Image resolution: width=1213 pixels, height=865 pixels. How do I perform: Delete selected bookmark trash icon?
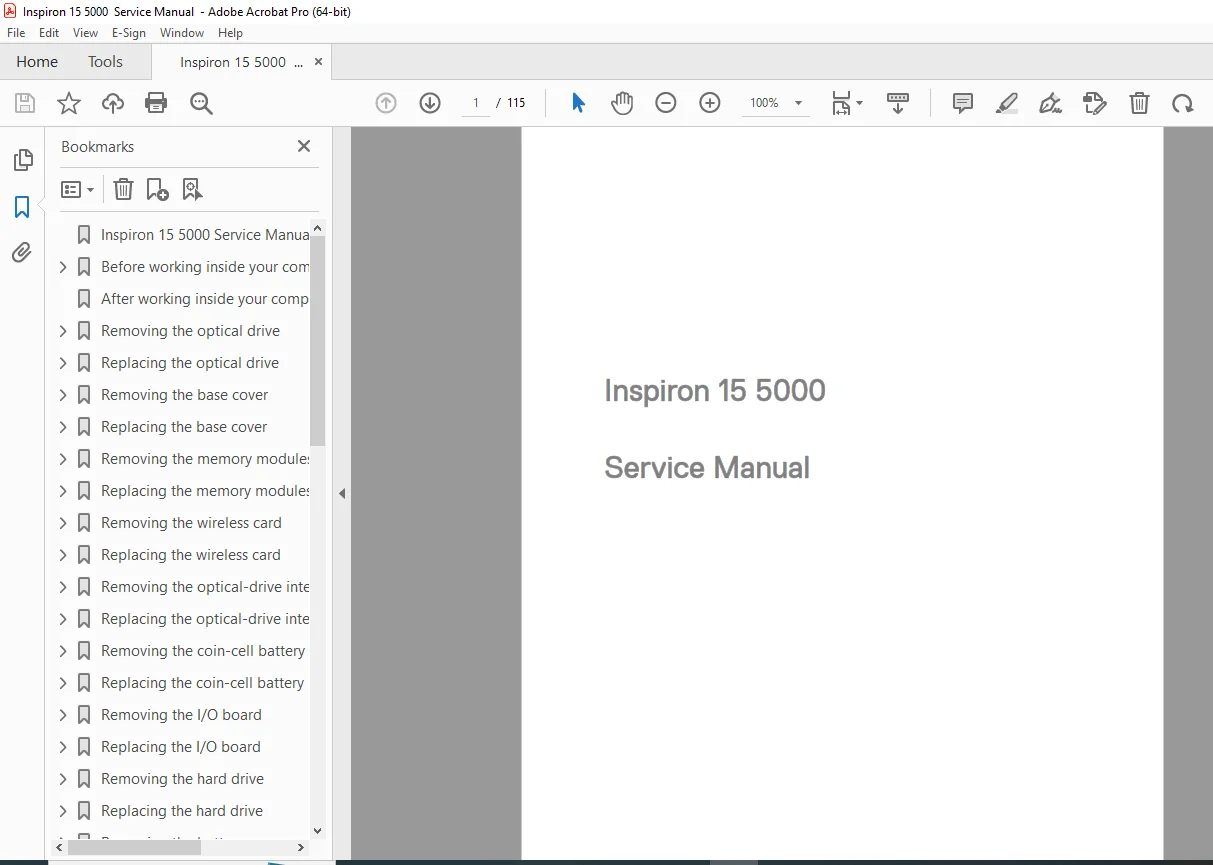tap(123, 189)
